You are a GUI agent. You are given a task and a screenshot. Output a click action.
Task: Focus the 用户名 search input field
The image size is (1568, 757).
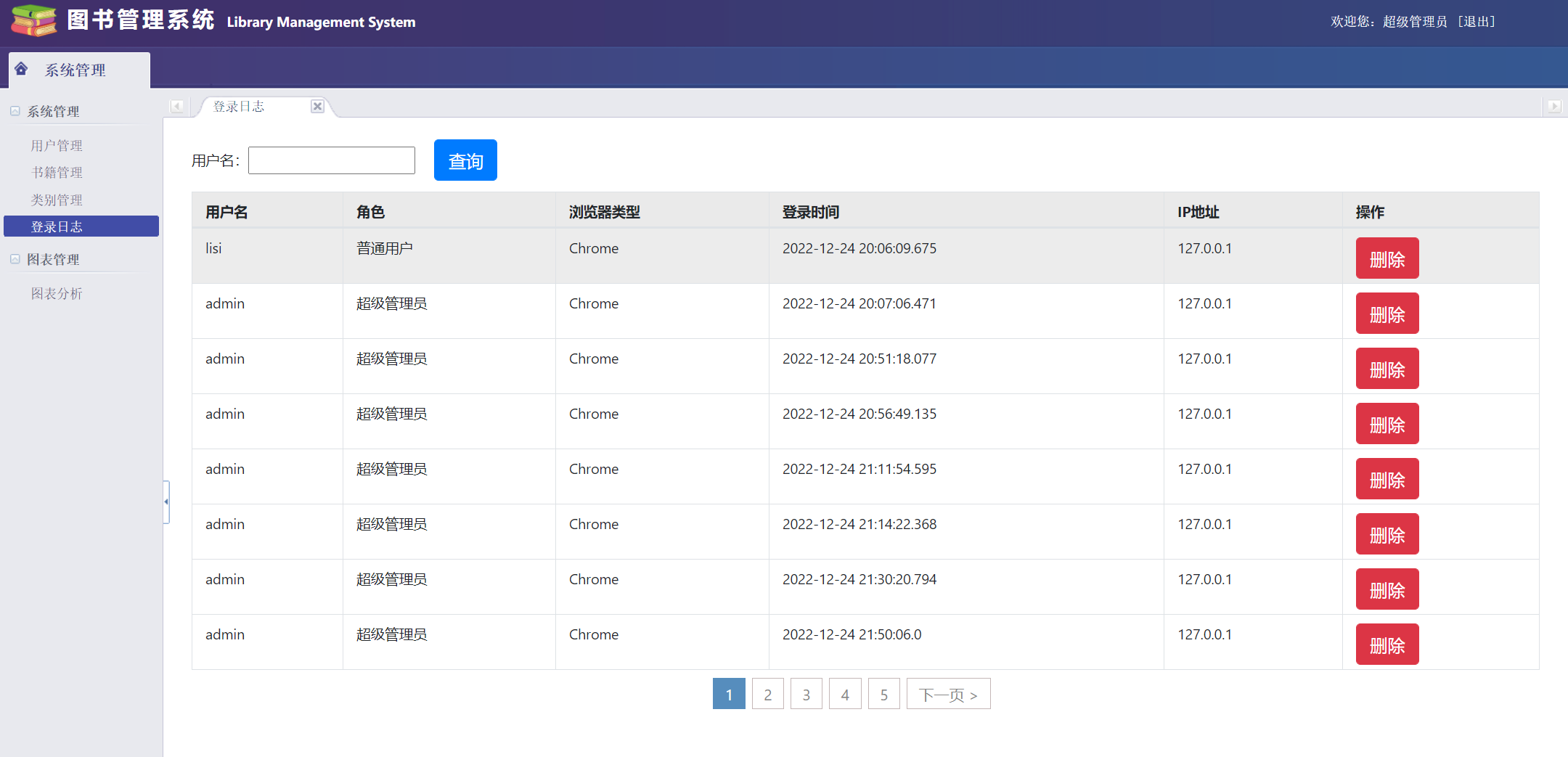(x=332, y=160)
